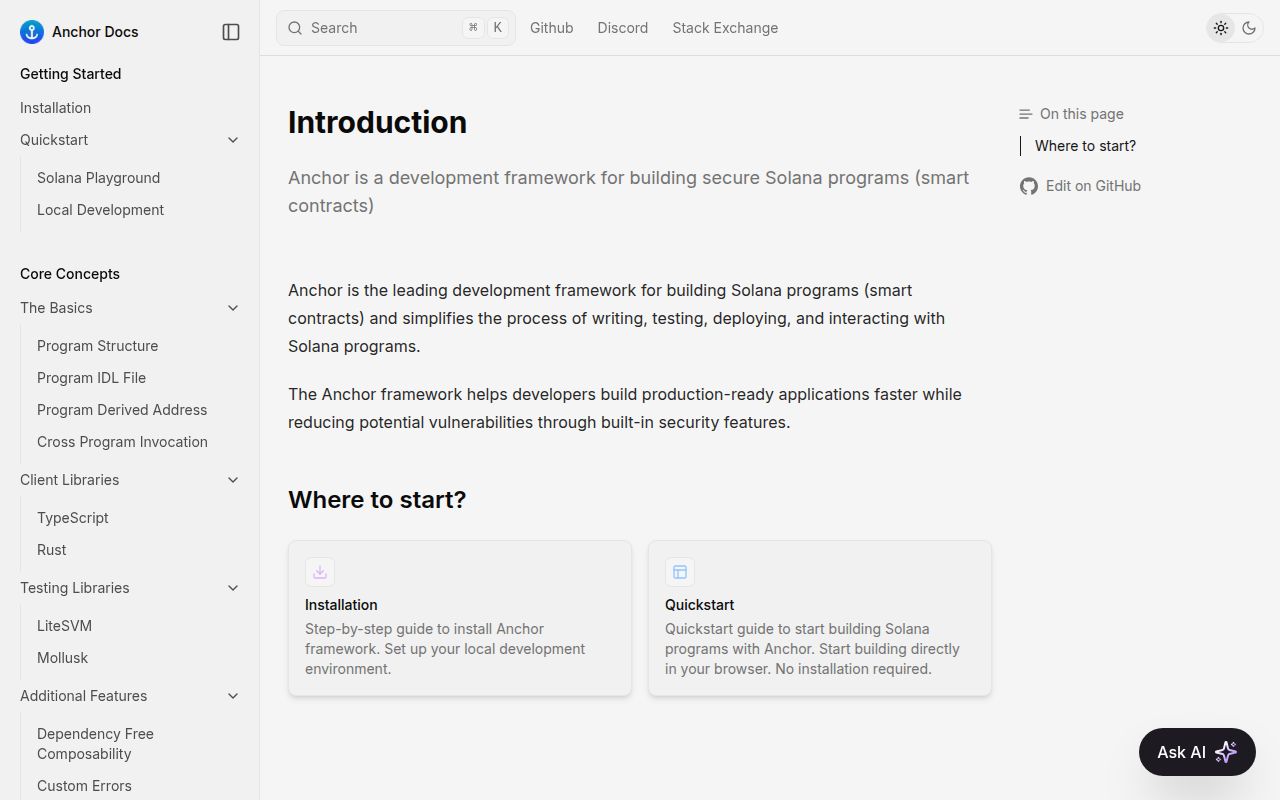
Task: Collapse the Testing Libraries chevron
Action: coord(233,588)
